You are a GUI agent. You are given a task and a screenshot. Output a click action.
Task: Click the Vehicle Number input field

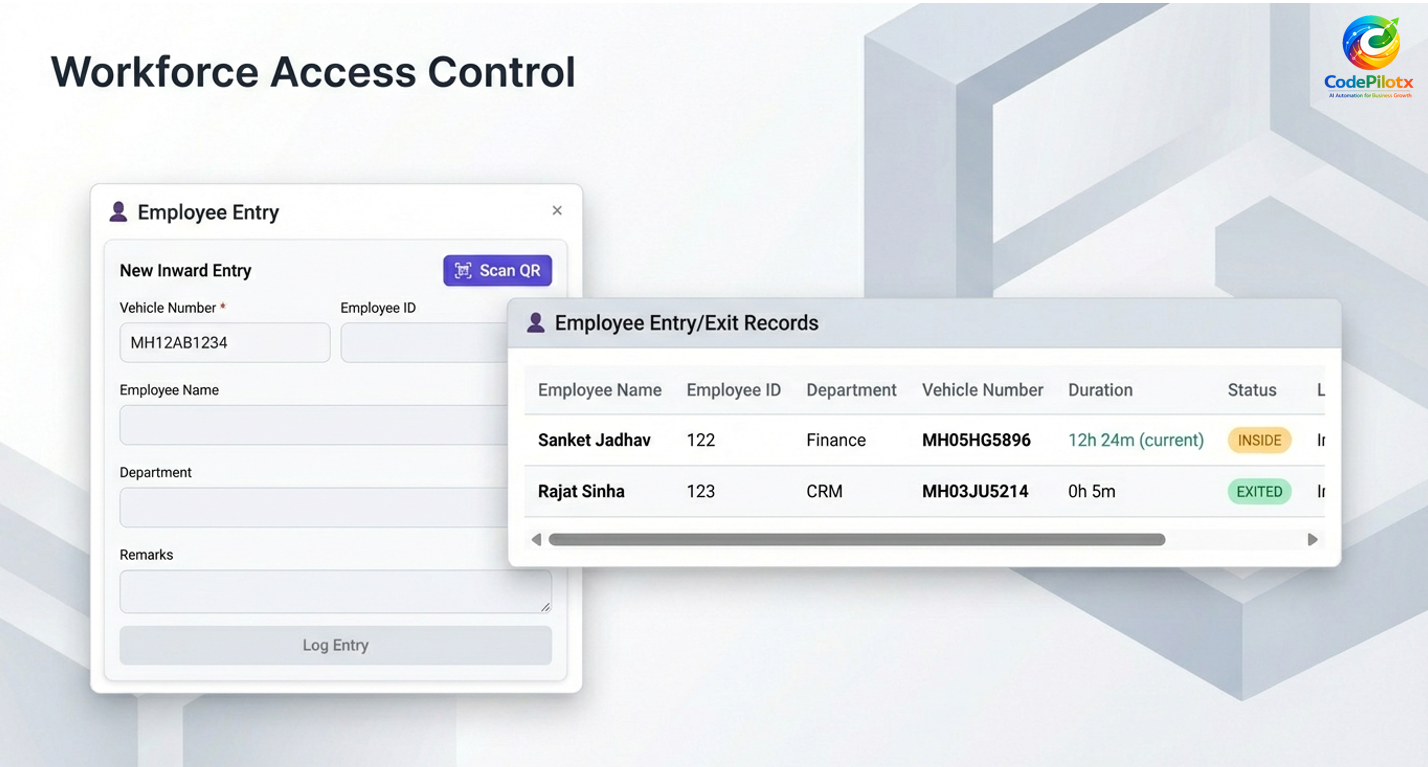pos(224,342)
